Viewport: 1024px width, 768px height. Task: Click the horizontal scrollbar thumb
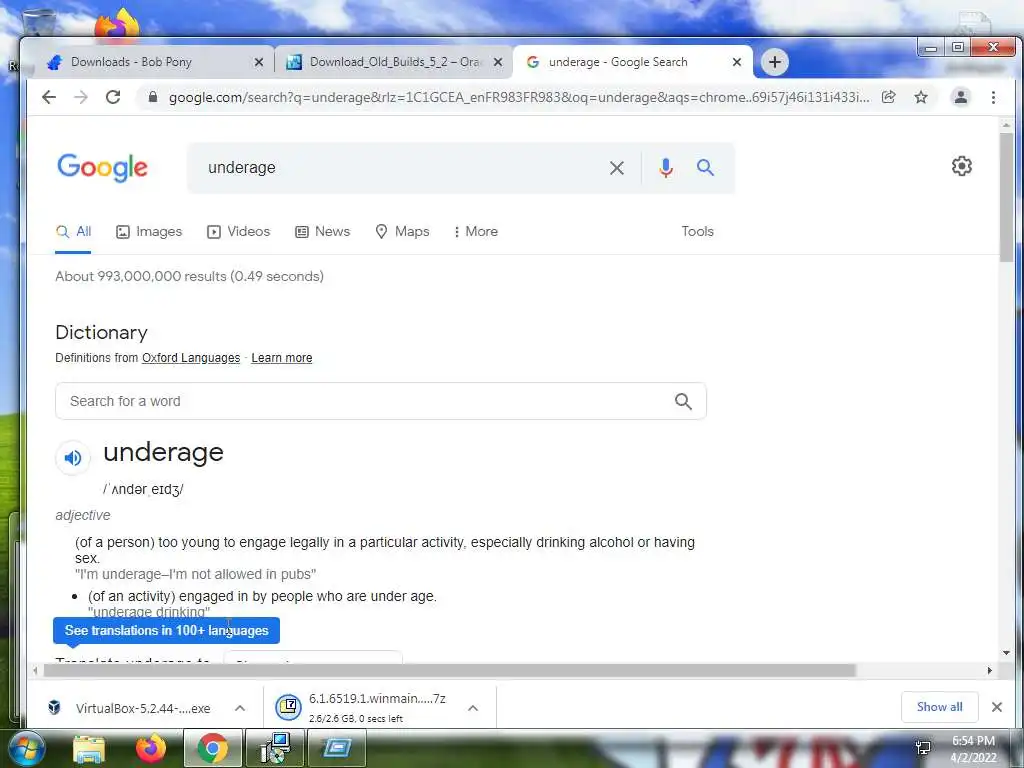449,671
